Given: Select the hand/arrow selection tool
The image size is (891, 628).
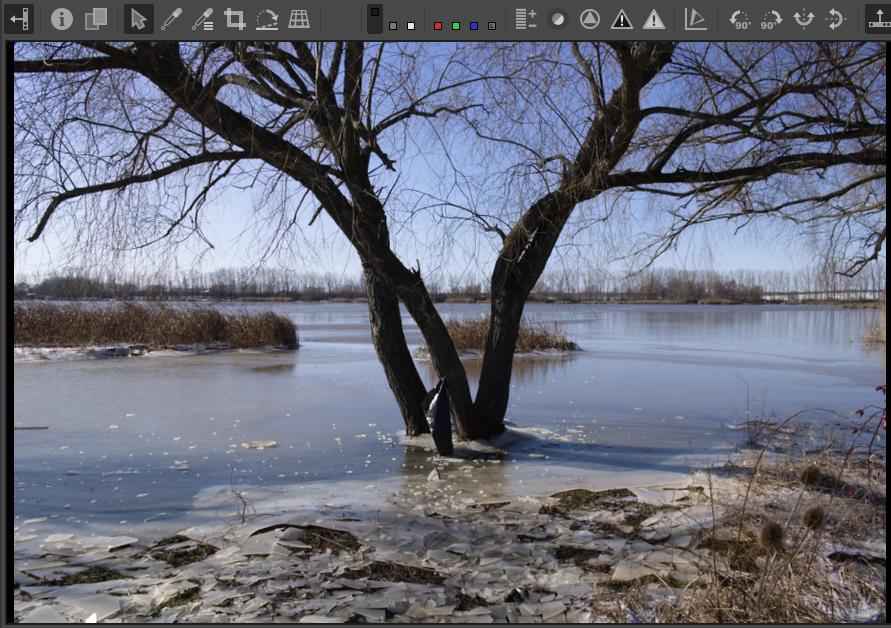Looking at the screenshot, I should [x=139, y=19].
